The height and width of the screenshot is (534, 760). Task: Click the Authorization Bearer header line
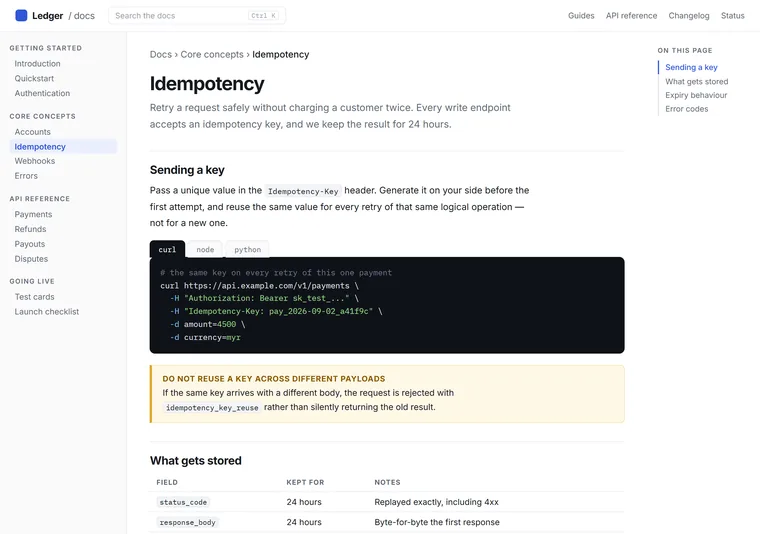pyautogui.click(x=264, y=298)
